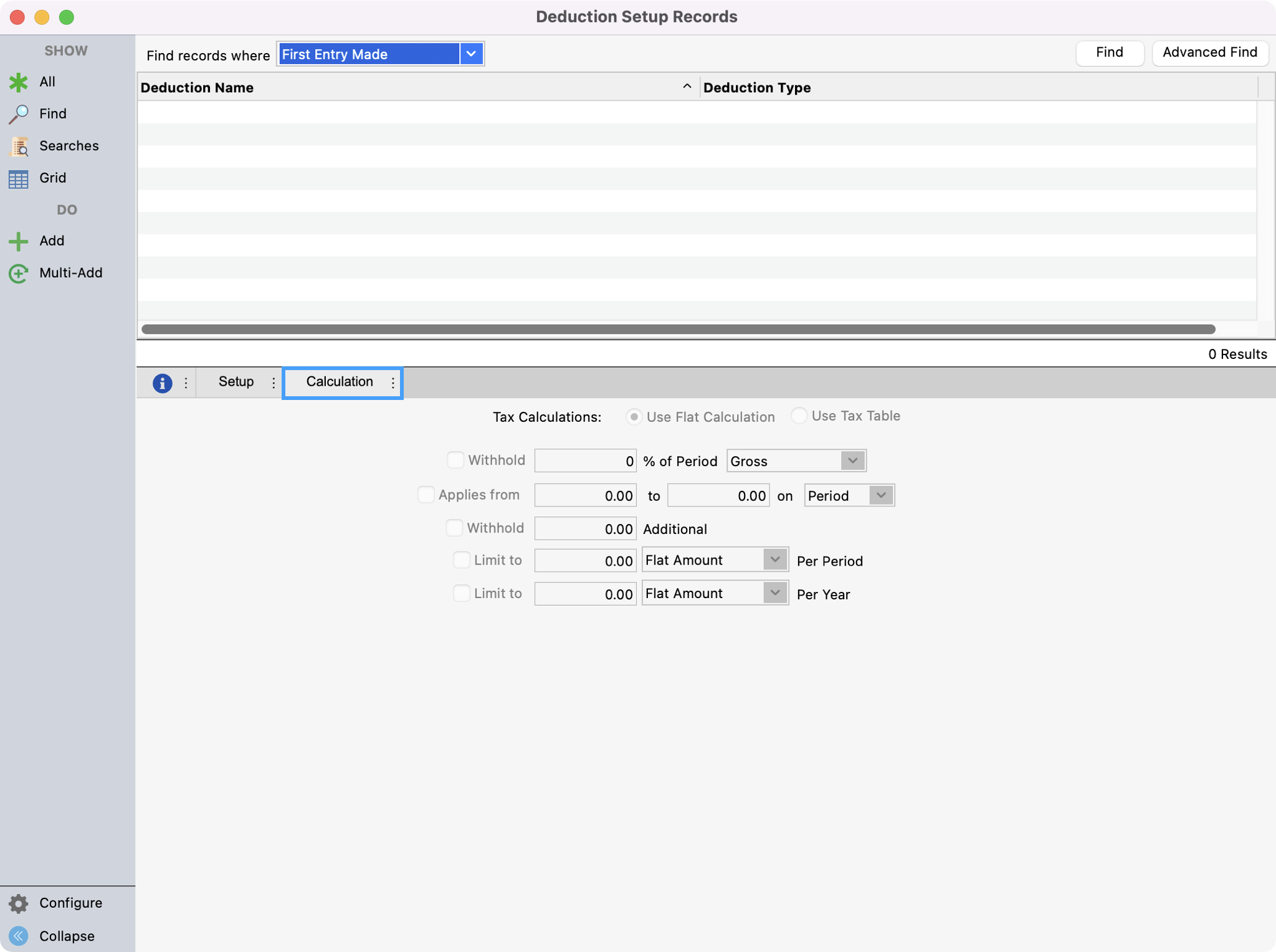Check Limit to Per Year checkbox

tap(461, 593)
